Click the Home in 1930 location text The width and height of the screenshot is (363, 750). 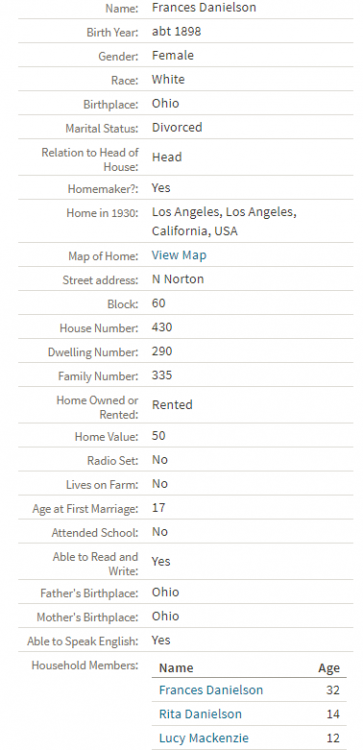[x=224, y=221]
